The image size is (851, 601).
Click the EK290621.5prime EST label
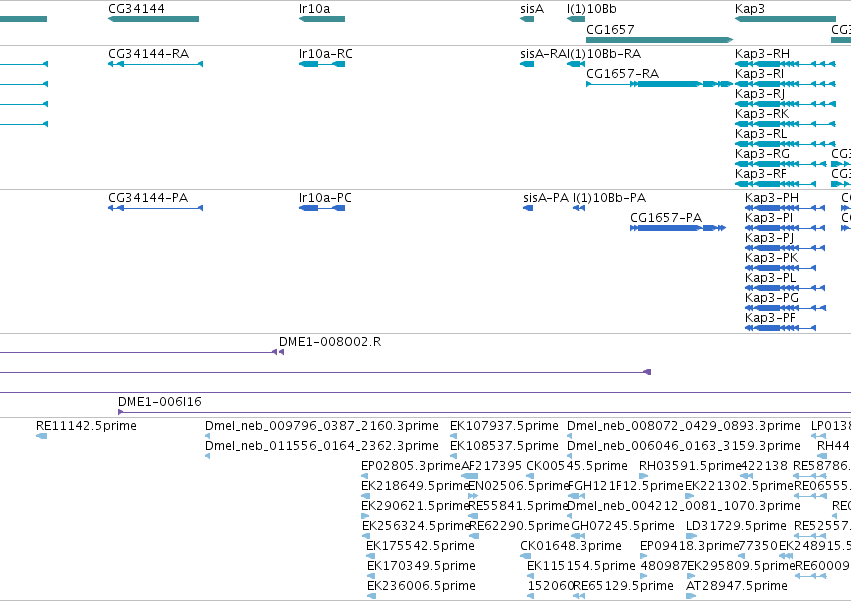(415, 506)
